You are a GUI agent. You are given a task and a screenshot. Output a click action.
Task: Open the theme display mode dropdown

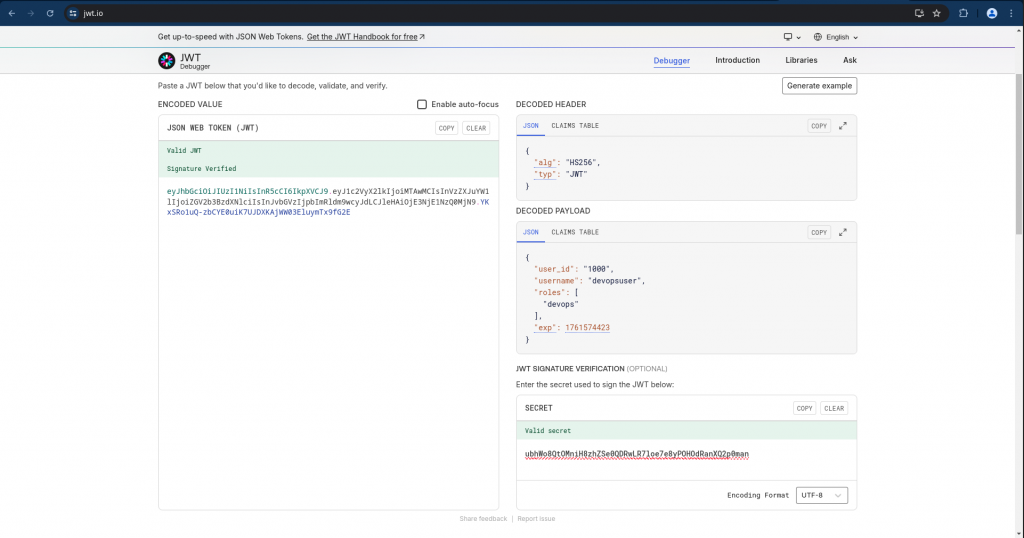coord(792,37)
